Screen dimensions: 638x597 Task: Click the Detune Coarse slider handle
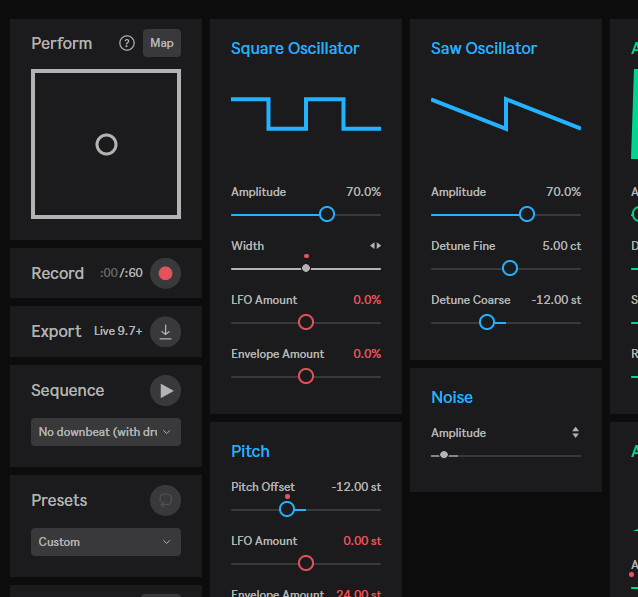point(487,322)
